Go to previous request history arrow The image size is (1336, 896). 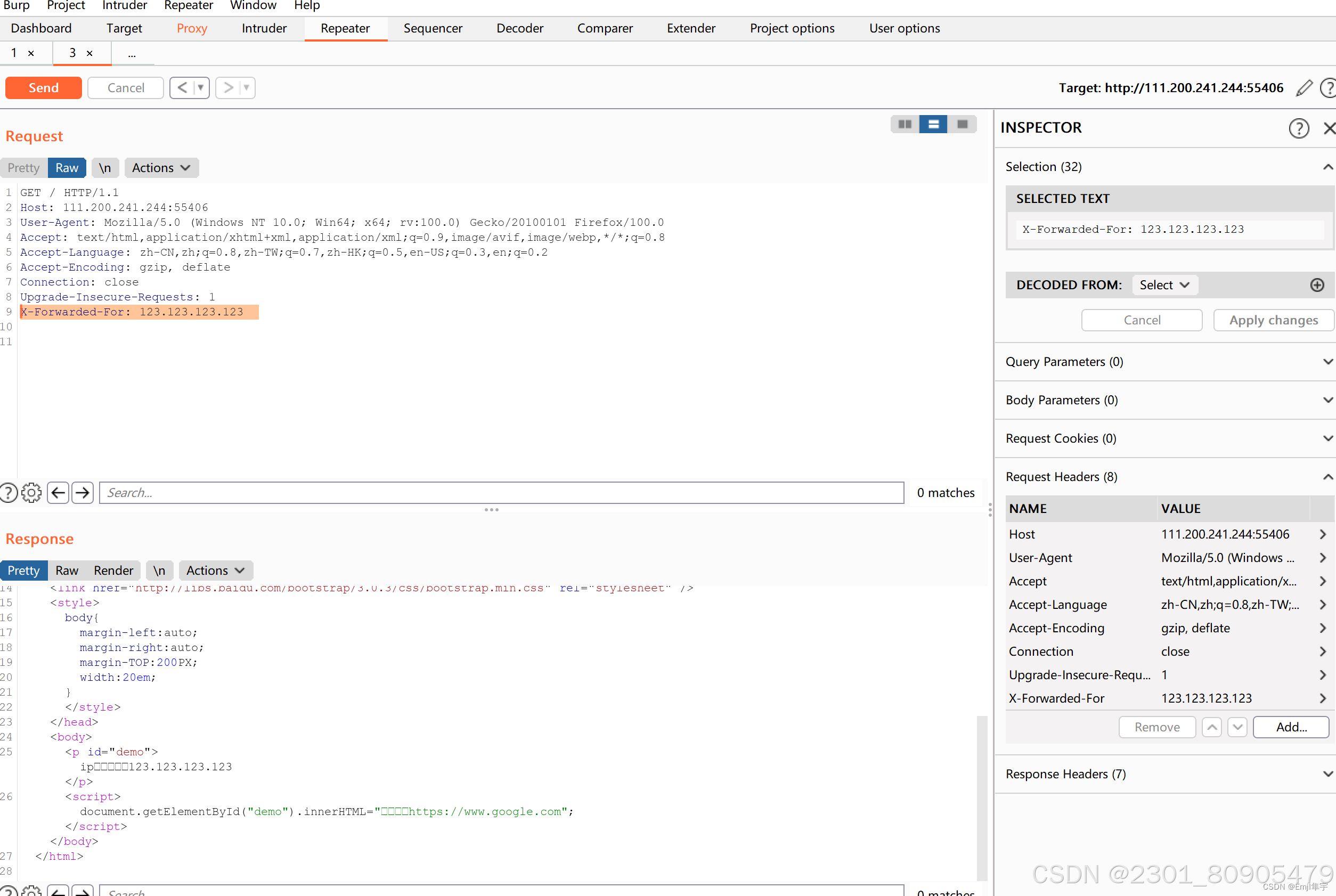[183, 88]
